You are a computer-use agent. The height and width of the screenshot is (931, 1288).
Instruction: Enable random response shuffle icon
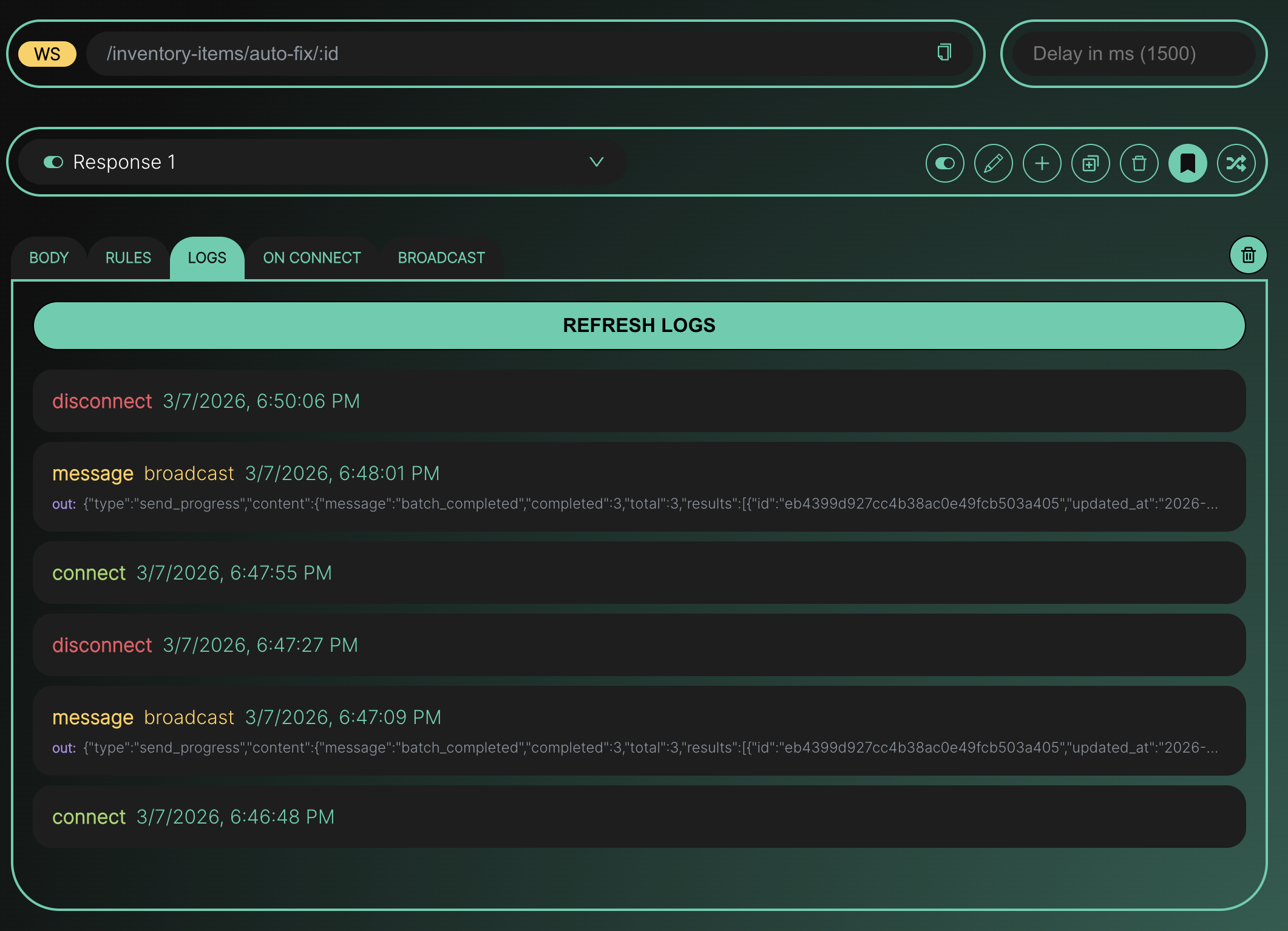(x=1236, y=163)
